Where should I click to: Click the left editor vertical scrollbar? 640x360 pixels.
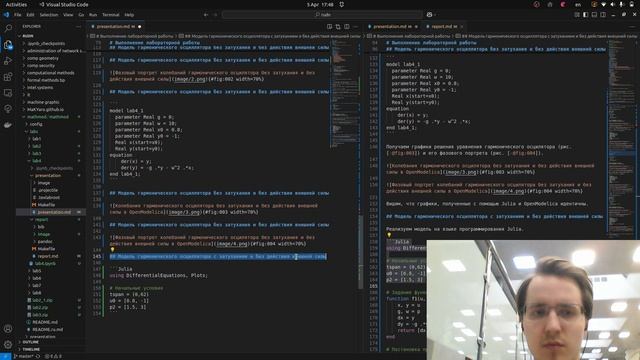pyautogui.click(x=361, y=252)
